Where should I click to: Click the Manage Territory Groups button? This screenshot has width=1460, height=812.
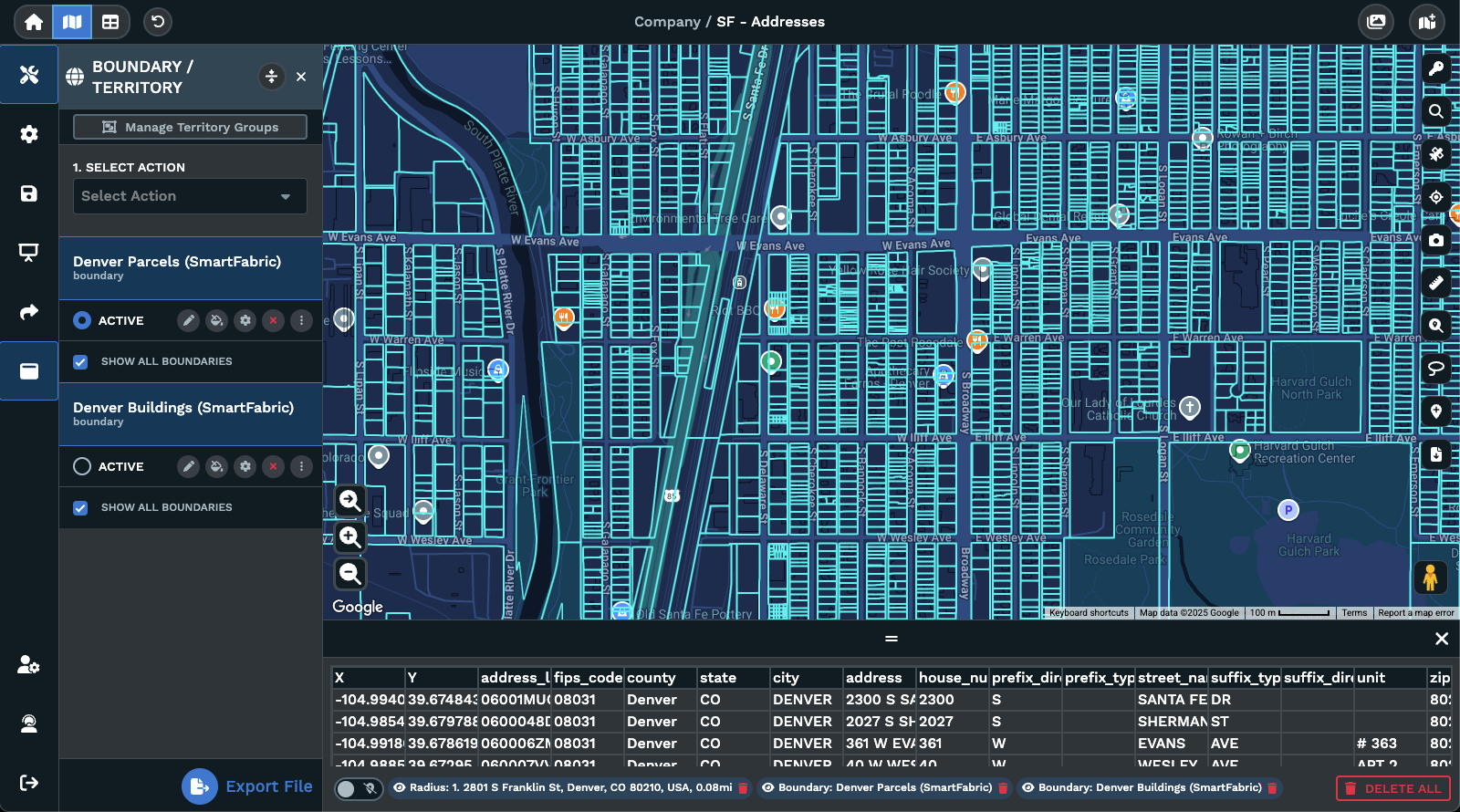[x=190, y=128]
